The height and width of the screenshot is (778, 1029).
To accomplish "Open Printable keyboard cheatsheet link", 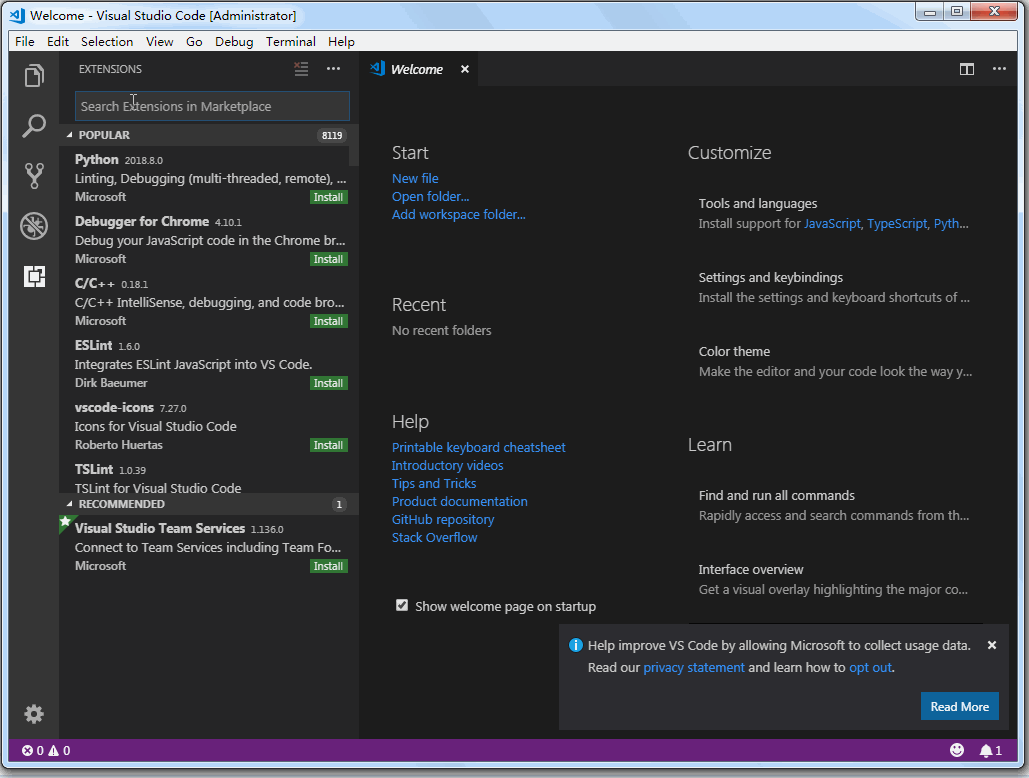I will coord(478,447).
